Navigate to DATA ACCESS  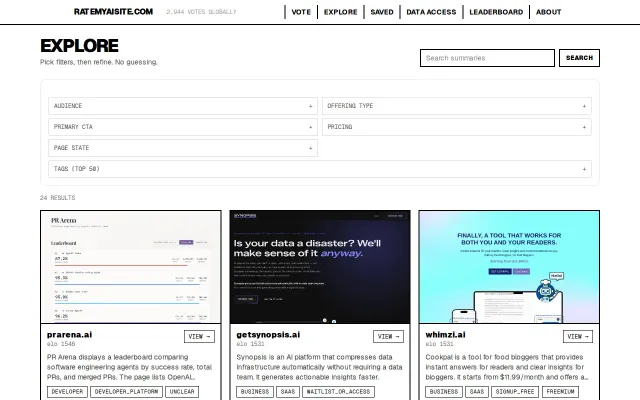click(x=431, y=12)
